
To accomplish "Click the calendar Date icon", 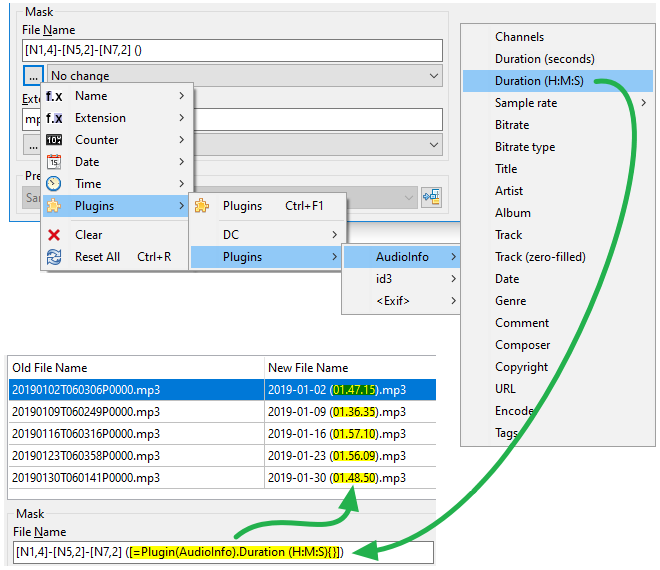I will tap(54, 162).
